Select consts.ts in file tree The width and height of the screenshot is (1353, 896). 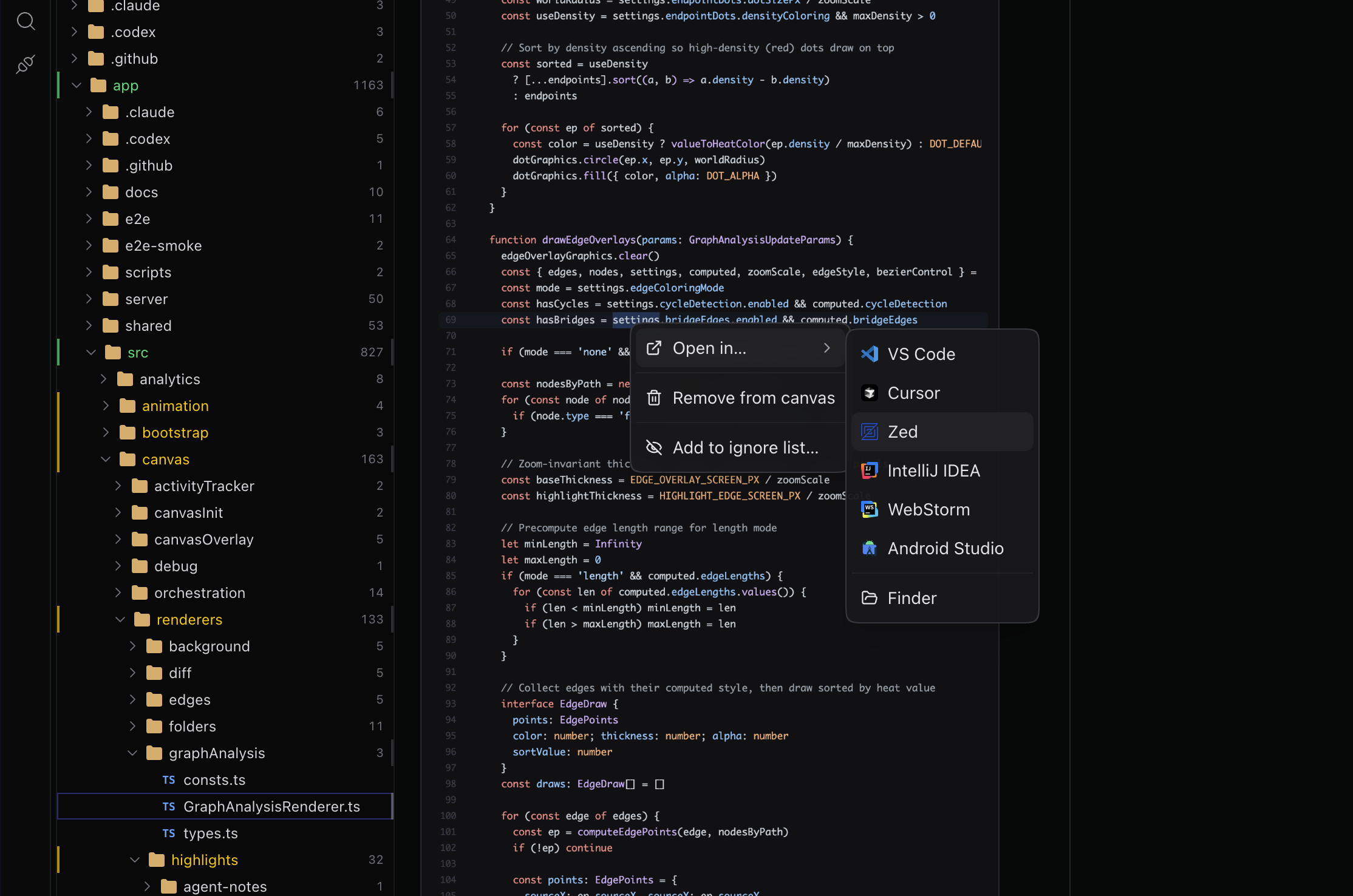coord(225,780)
